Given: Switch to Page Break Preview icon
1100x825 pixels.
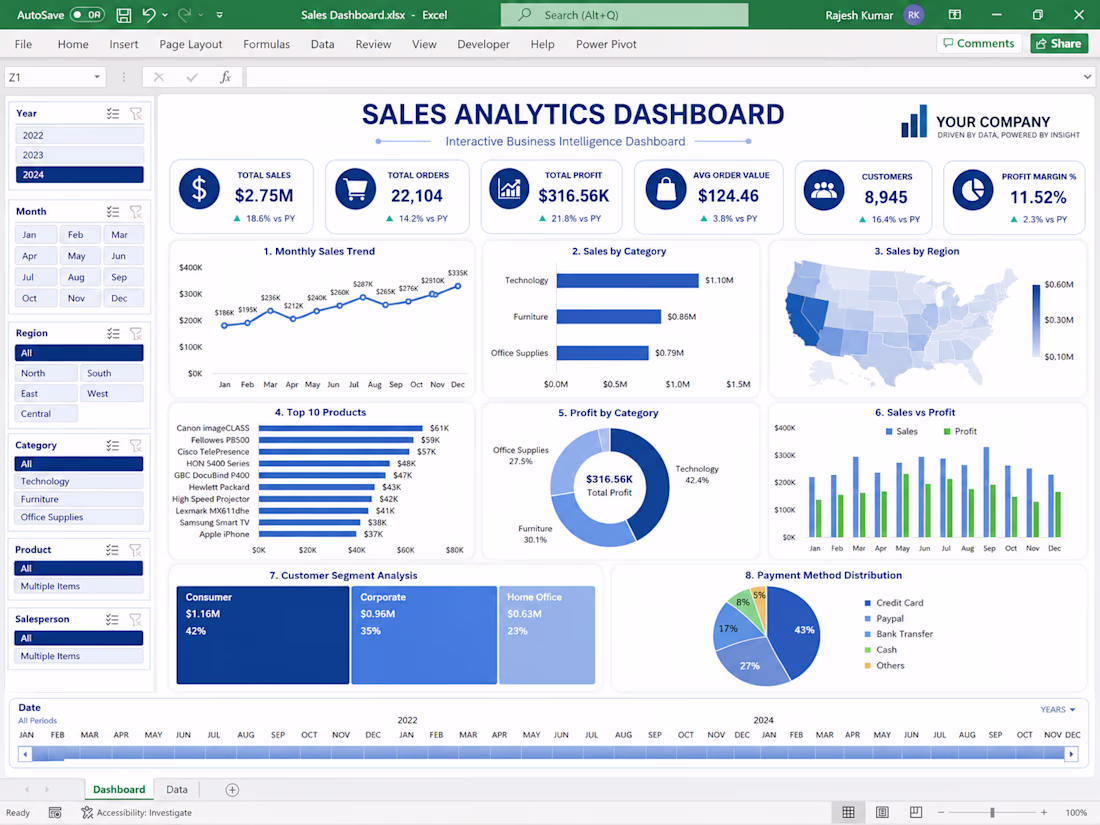Looking at the screenshot, I should click(915, 812).
